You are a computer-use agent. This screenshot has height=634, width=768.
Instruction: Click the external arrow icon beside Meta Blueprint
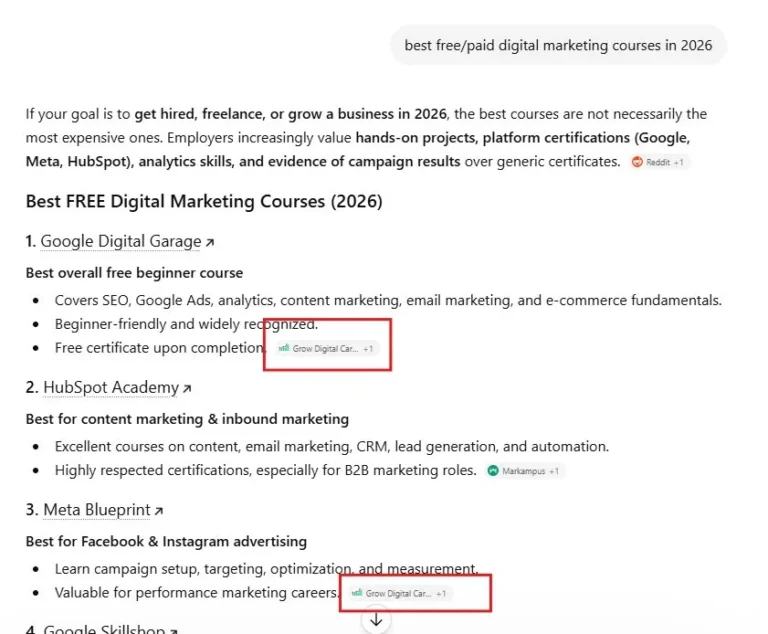158,511
